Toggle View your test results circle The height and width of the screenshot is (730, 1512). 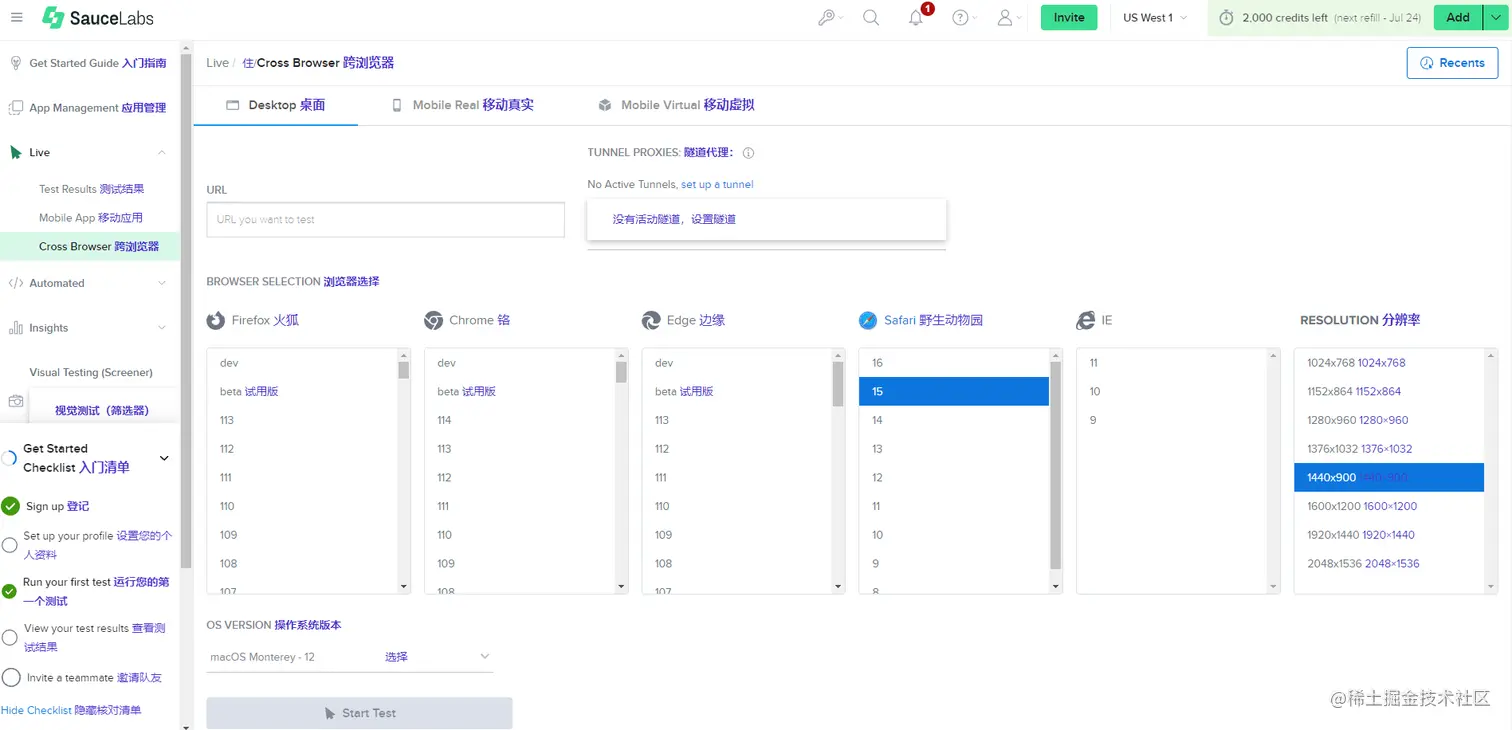coord(9,637)
